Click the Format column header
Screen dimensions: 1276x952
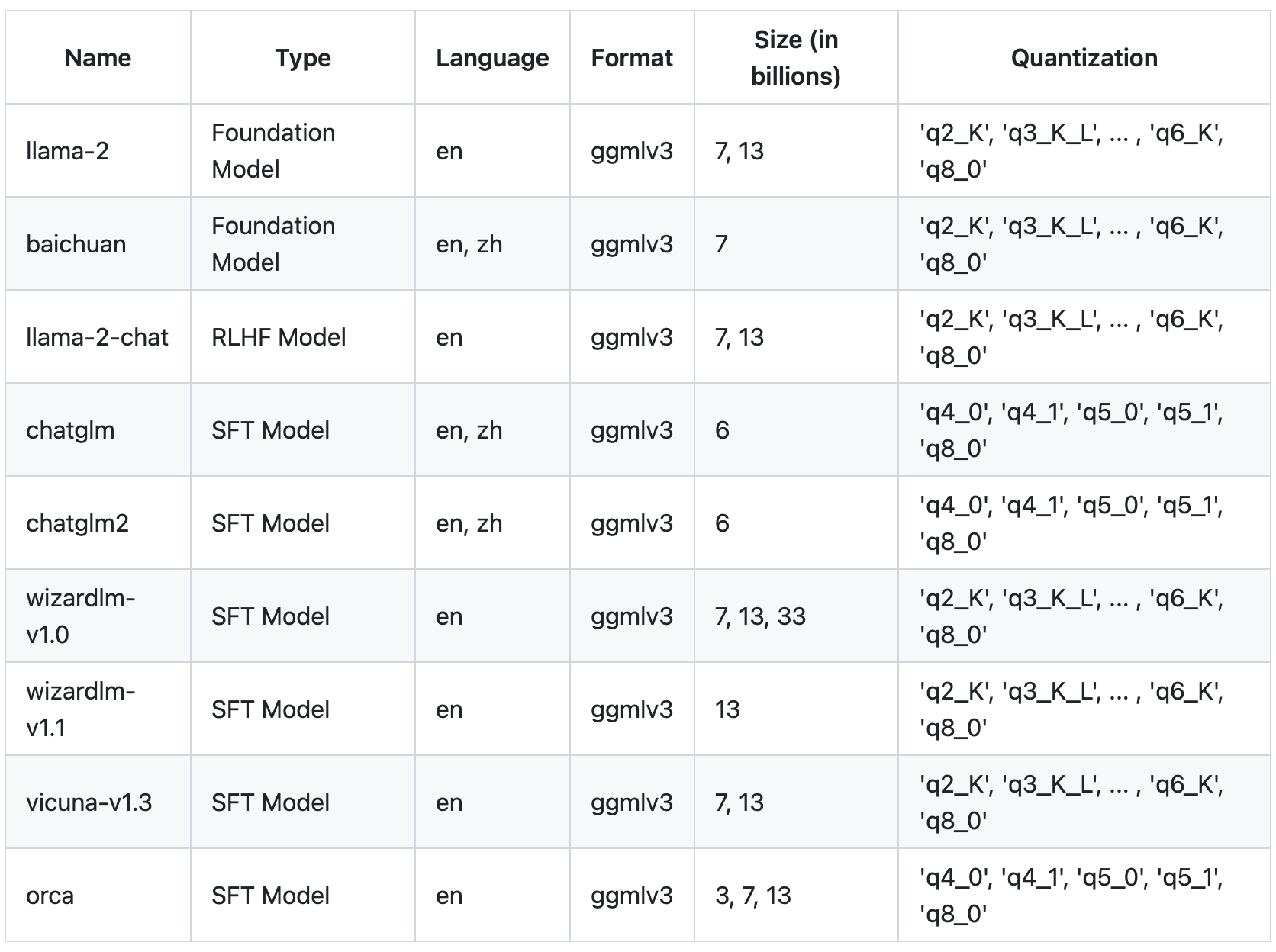coord(632,58)
